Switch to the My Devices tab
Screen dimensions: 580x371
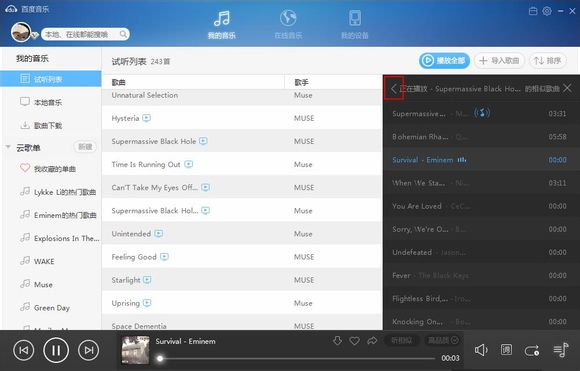point(354,24)
